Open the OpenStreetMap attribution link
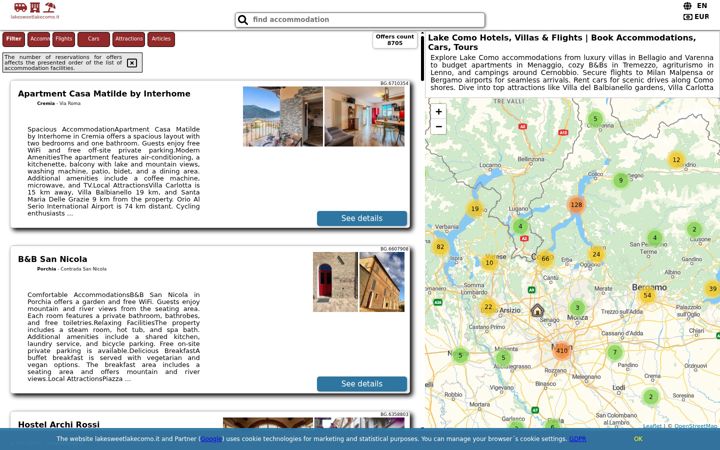Viewport: 720px width, 450px height. [x=695, y=426]
